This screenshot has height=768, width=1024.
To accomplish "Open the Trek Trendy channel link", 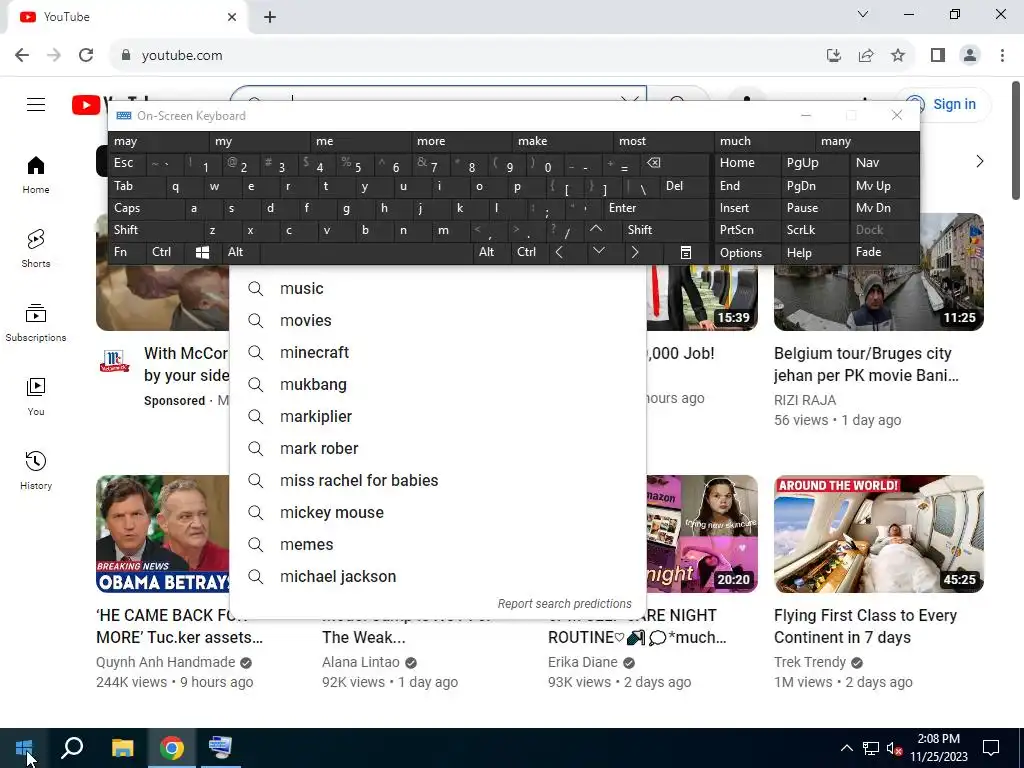I will [810, 662].
